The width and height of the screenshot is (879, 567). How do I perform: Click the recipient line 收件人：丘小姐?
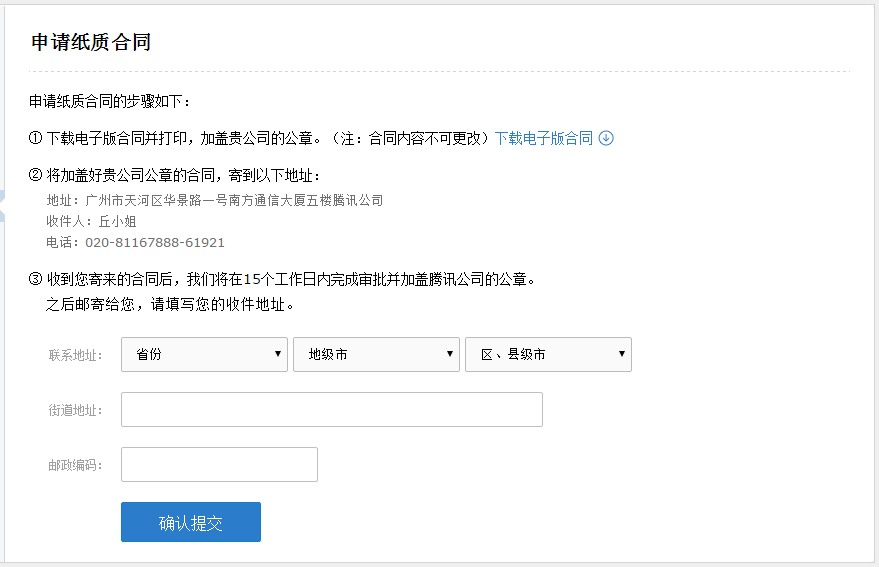tap(91, 221)
